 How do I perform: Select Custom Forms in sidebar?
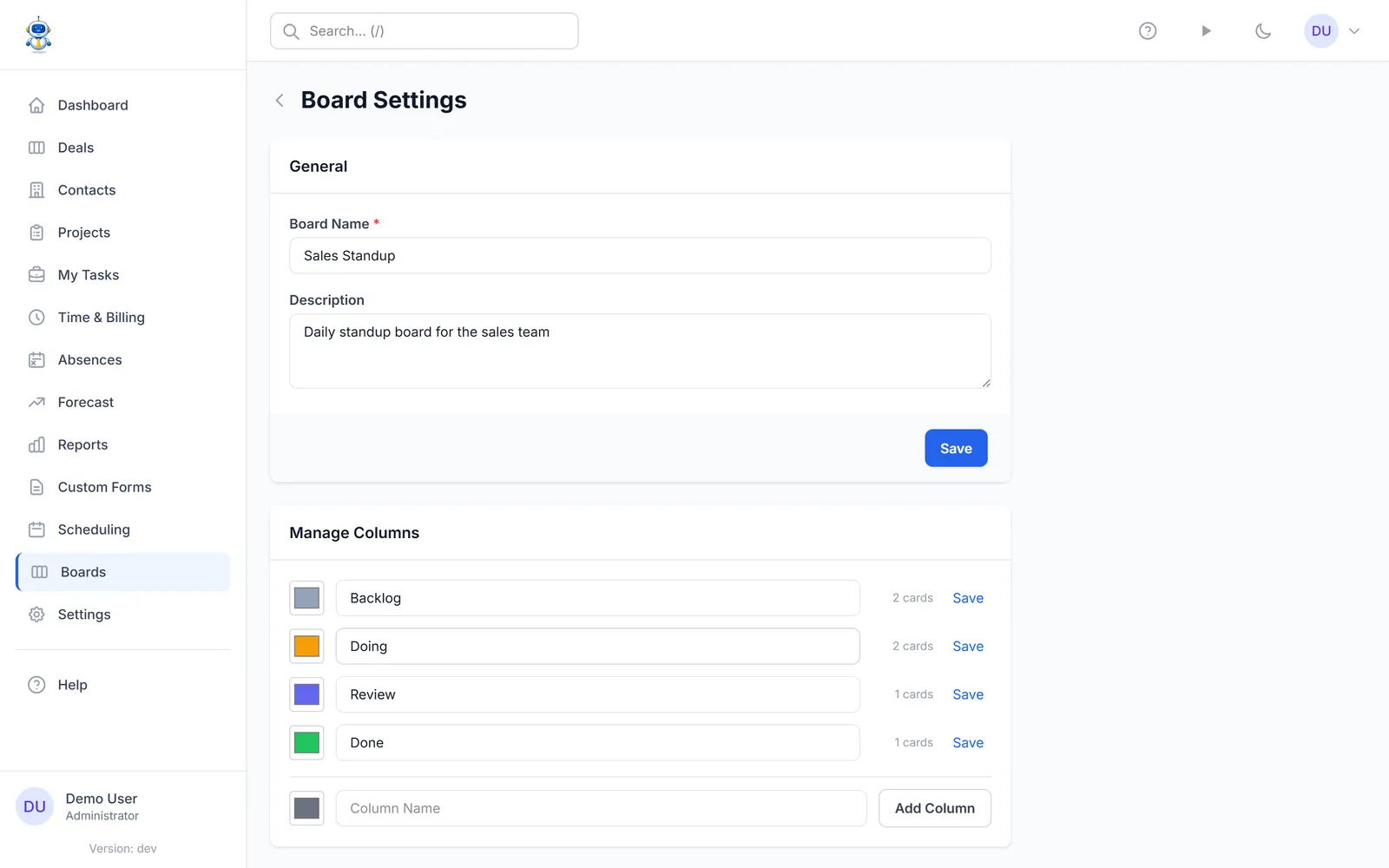(123, 488)
